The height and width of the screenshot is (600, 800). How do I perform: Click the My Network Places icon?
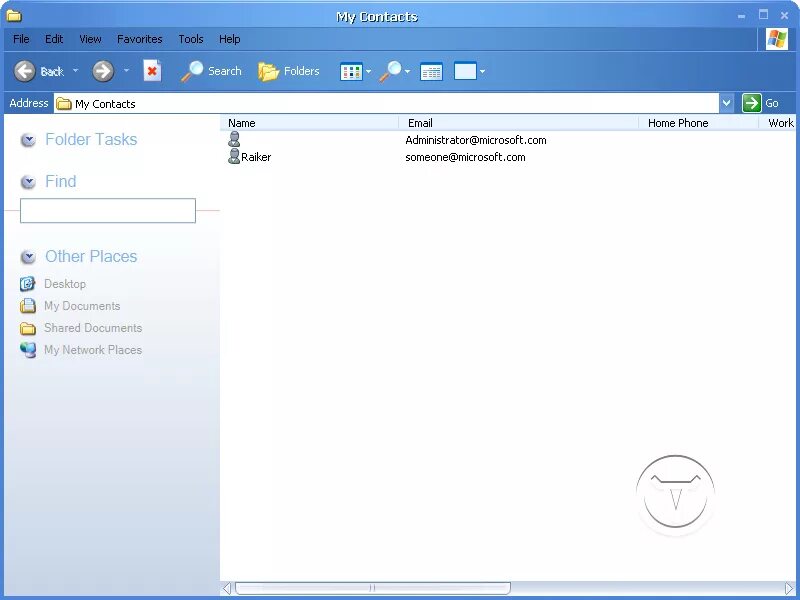point(28,350)
